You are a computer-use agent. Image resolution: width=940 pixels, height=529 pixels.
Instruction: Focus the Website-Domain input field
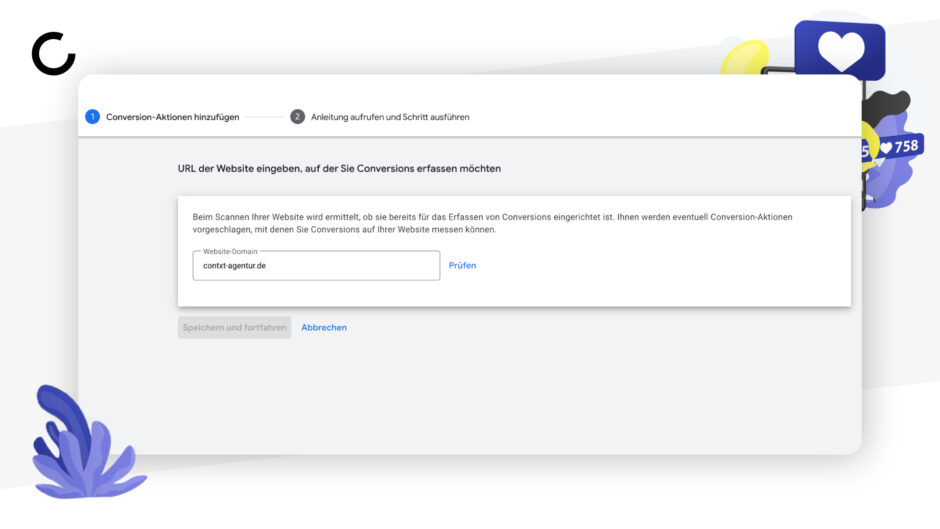coord(316,266)
